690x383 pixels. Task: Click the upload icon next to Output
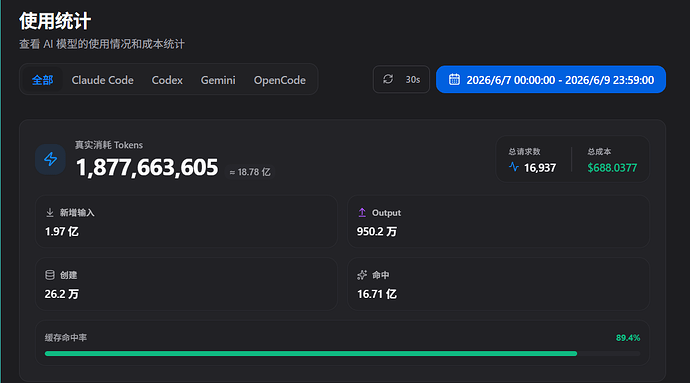coord(362,213)
